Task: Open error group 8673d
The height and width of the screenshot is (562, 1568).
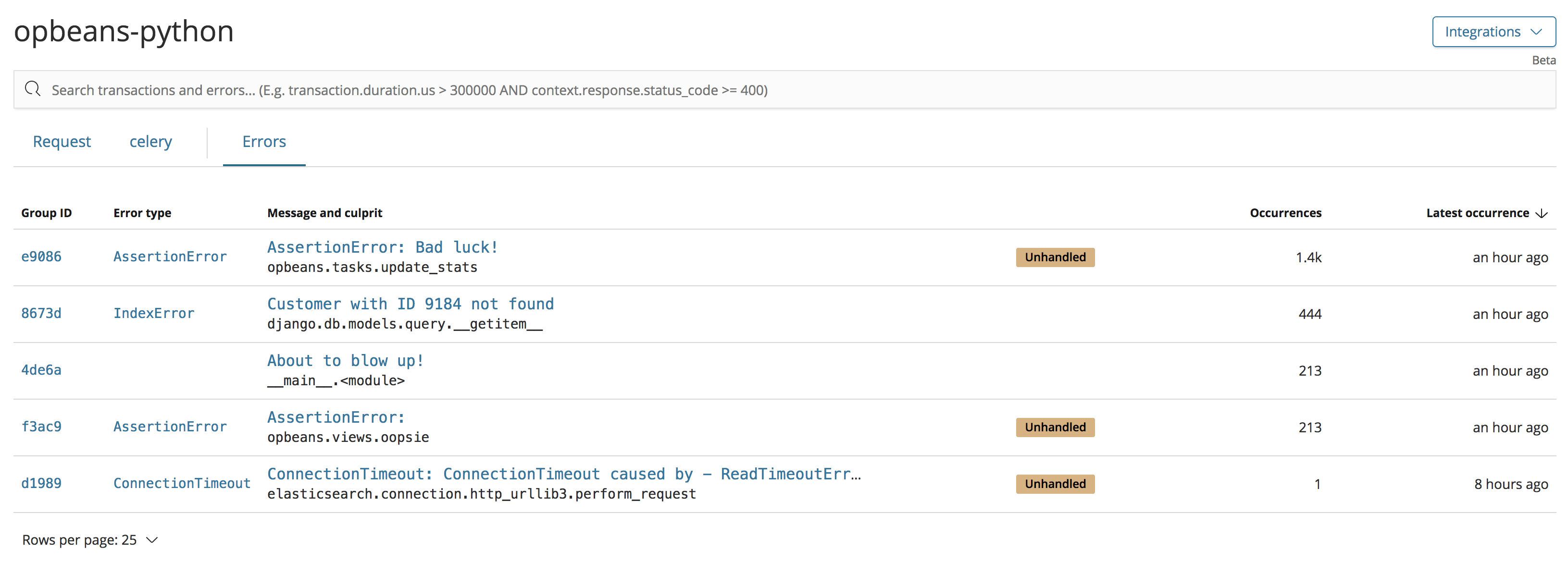Action: point(41,313)
